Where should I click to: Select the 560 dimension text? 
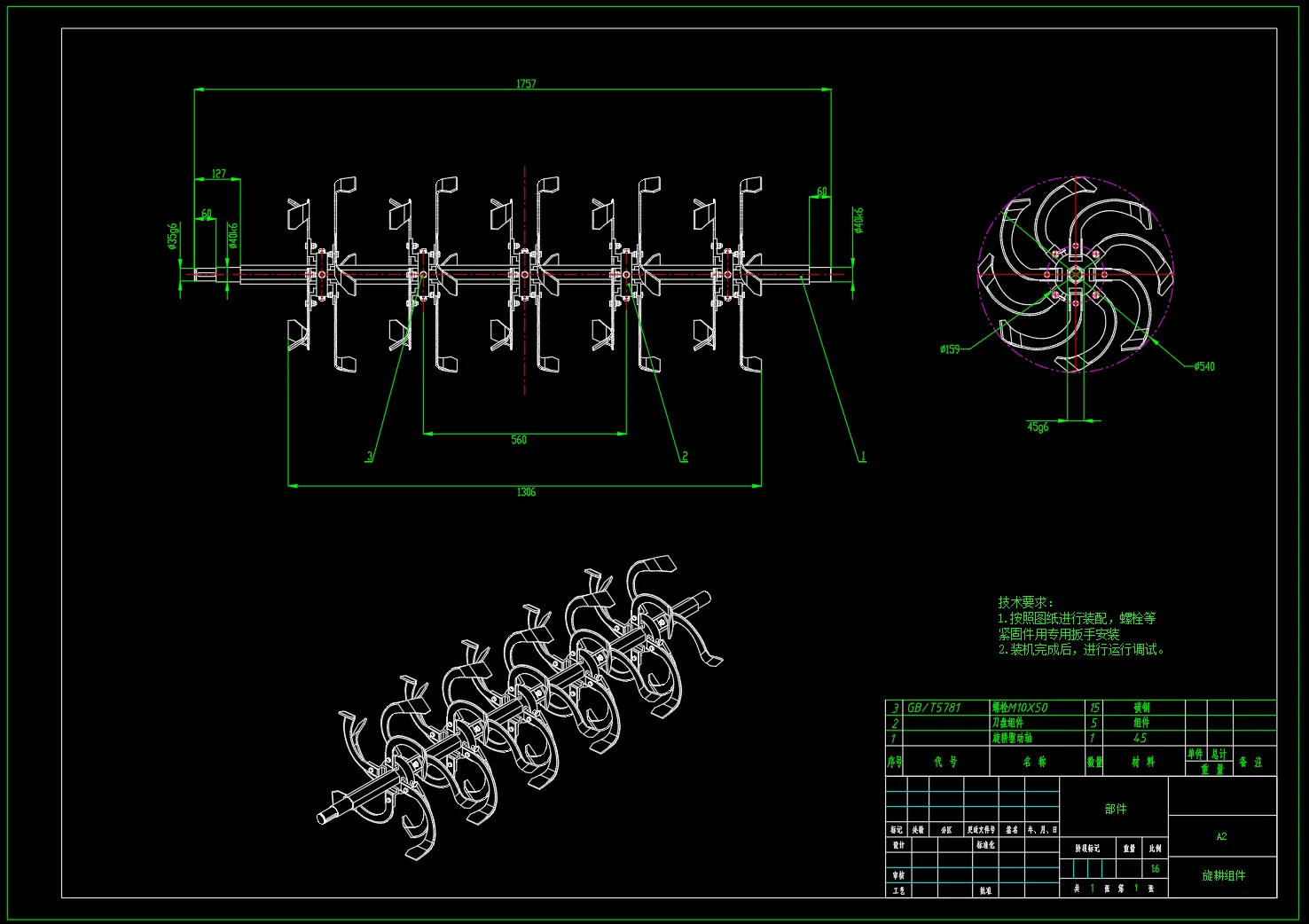(519, 440)
